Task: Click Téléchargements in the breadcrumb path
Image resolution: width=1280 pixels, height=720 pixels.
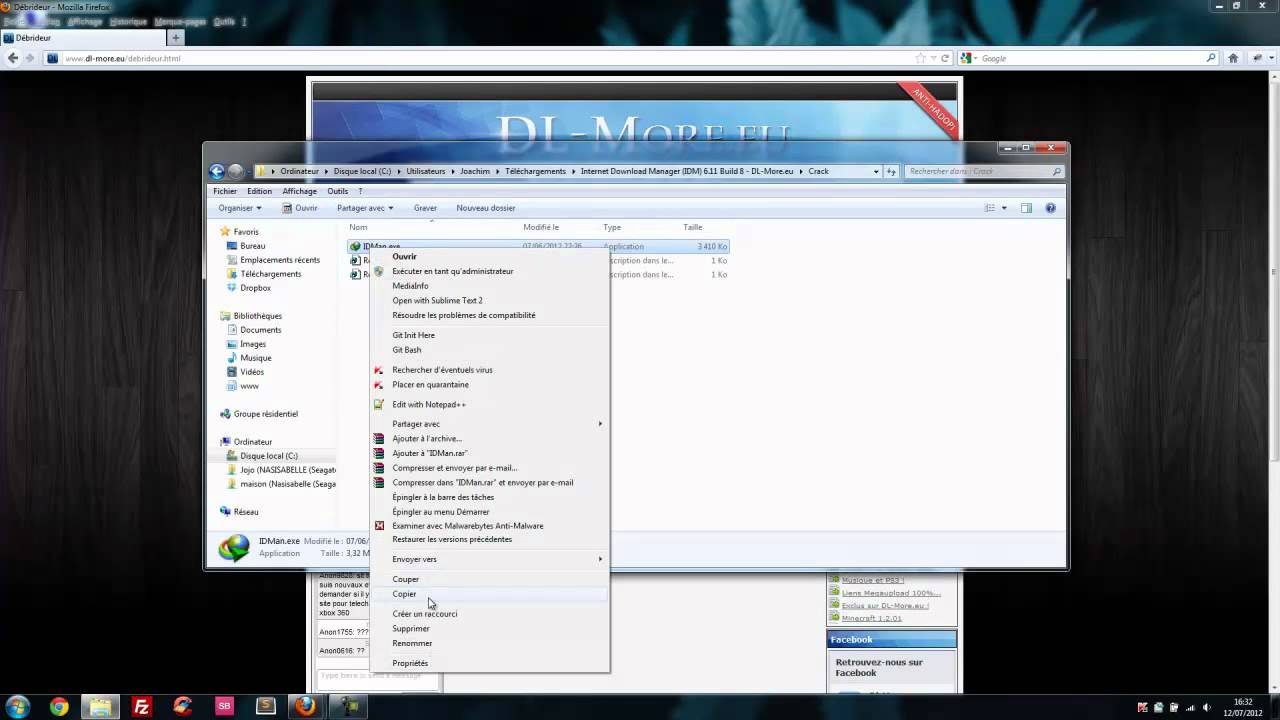Action: pyautogui.click(x=535, y=171)
